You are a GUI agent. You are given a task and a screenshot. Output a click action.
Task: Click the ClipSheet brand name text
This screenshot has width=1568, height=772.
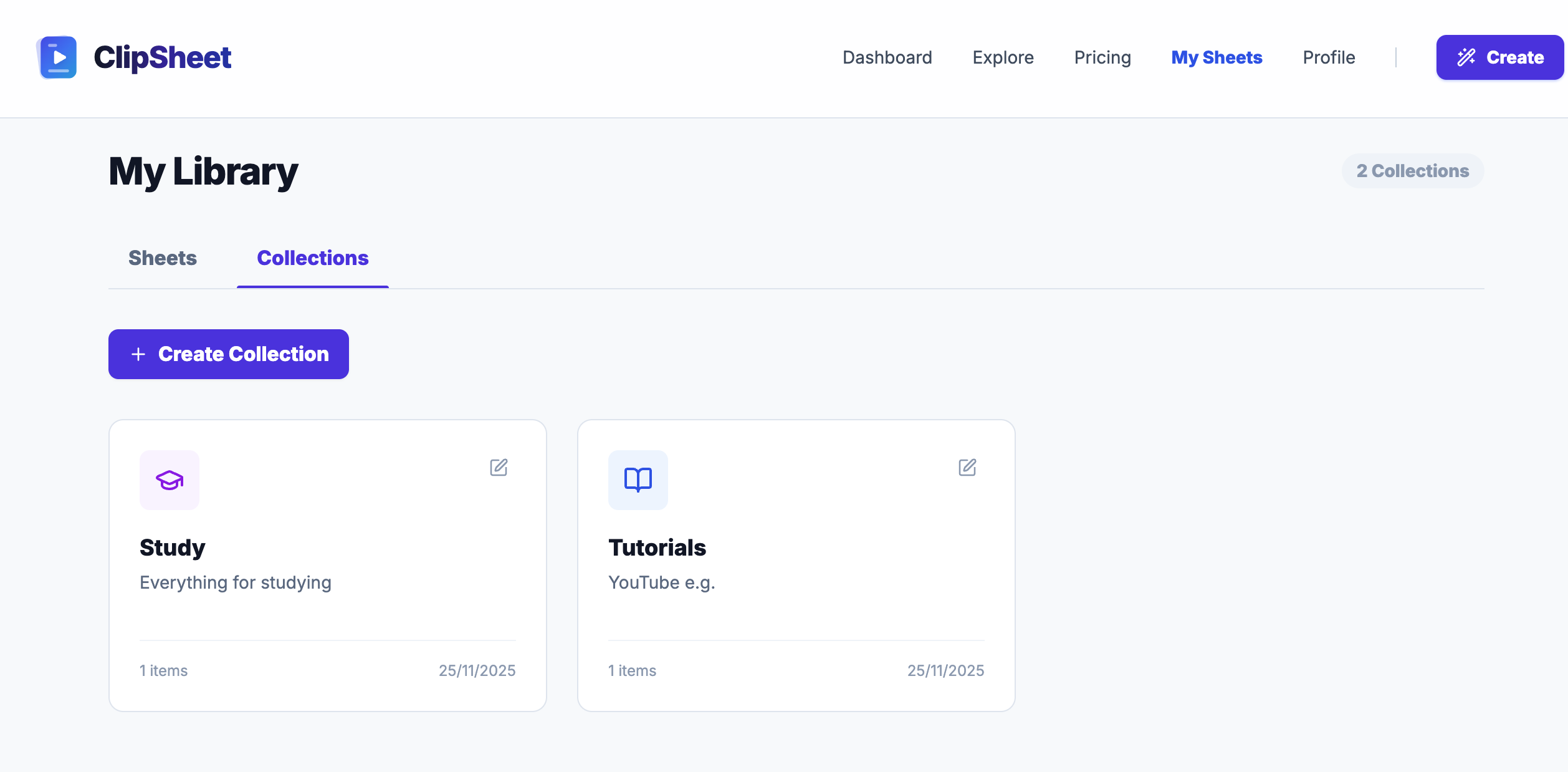162,57
